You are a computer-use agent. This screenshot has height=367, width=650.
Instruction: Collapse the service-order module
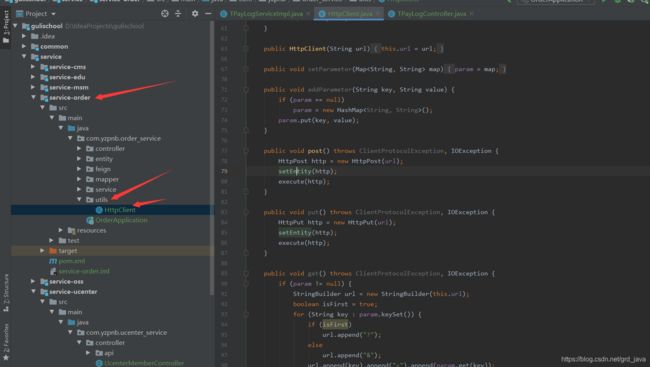click(33, 97)
